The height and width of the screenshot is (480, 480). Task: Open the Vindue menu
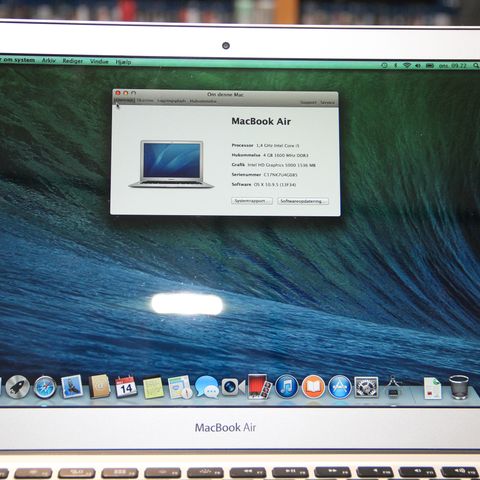99,61
